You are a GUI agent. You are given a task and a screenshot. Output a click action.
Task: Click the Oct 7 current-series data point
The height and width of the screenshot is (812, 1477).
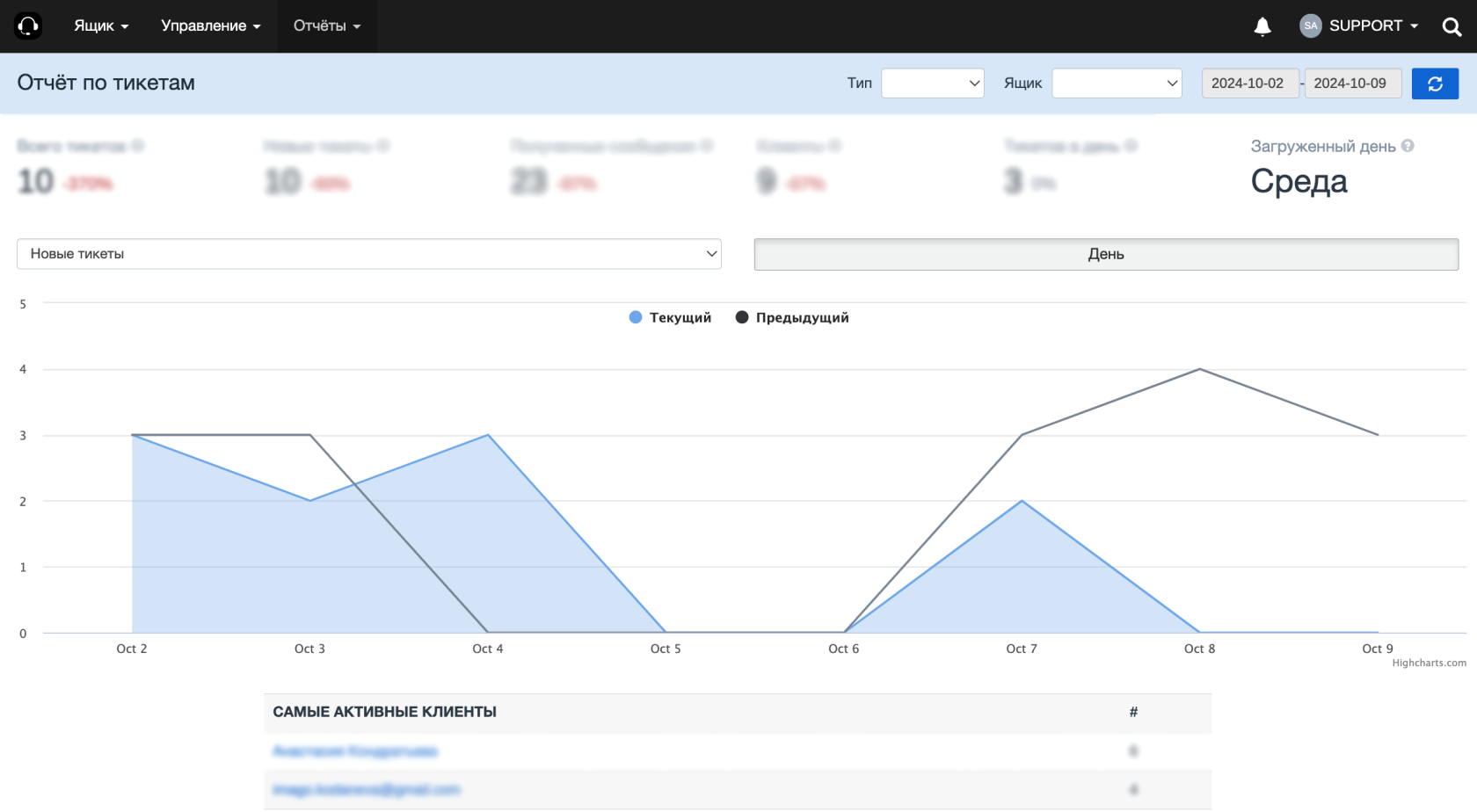click(x=1022, y=501)
